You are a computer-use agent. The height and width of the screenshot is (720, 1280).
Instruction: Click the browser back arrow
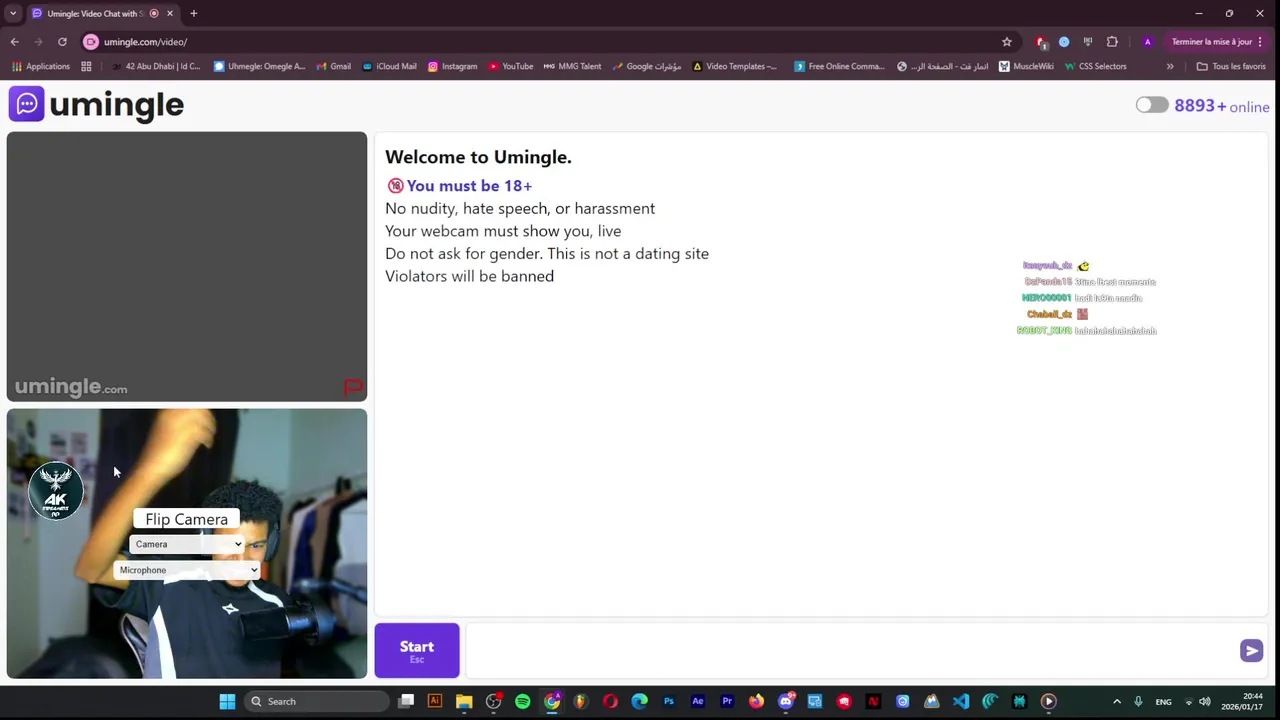coord(14,42)
